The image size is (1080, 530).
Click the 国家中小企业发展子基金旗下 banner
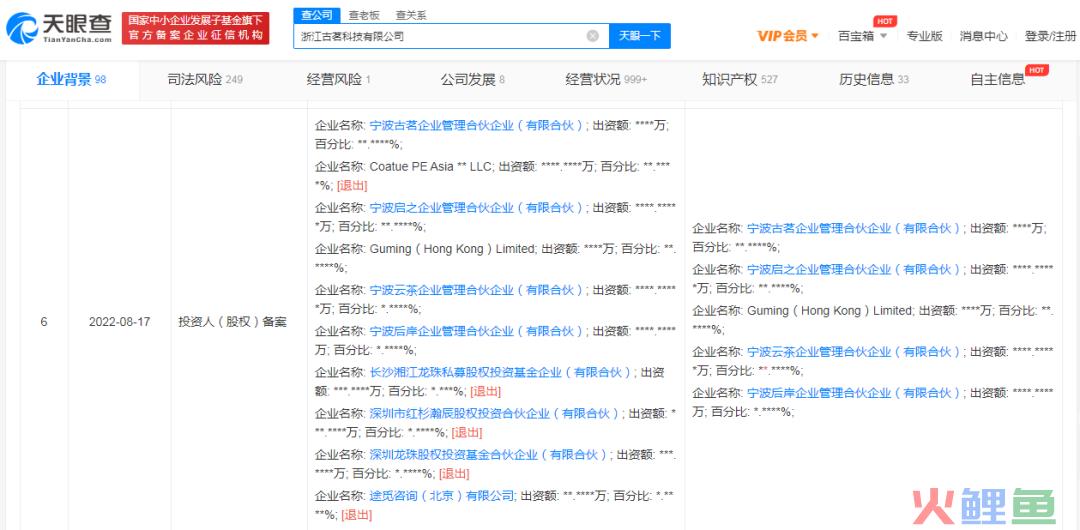point(196,28)
